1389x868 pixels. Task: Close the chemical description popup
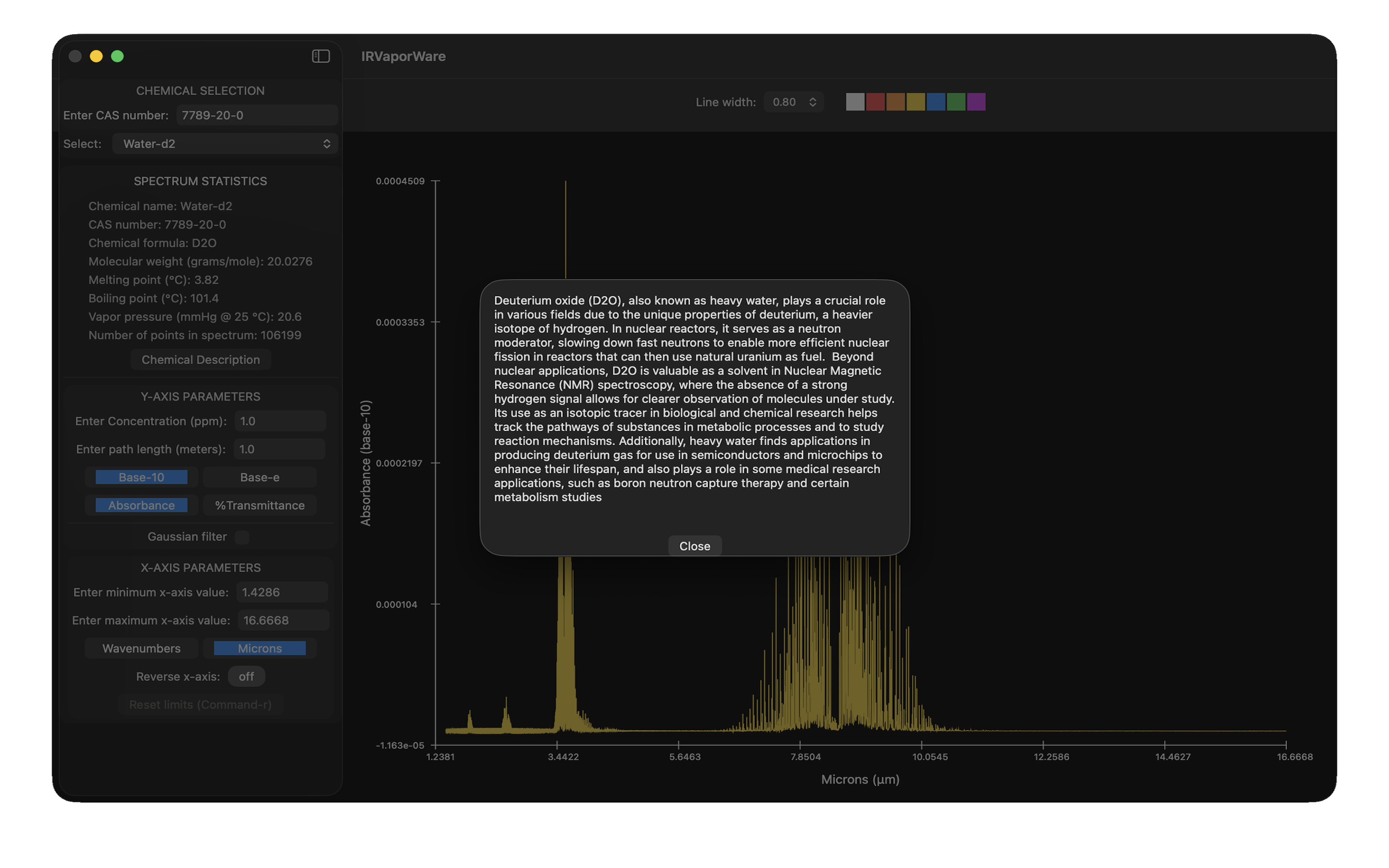pyautogui.click(x=694, y=546)
